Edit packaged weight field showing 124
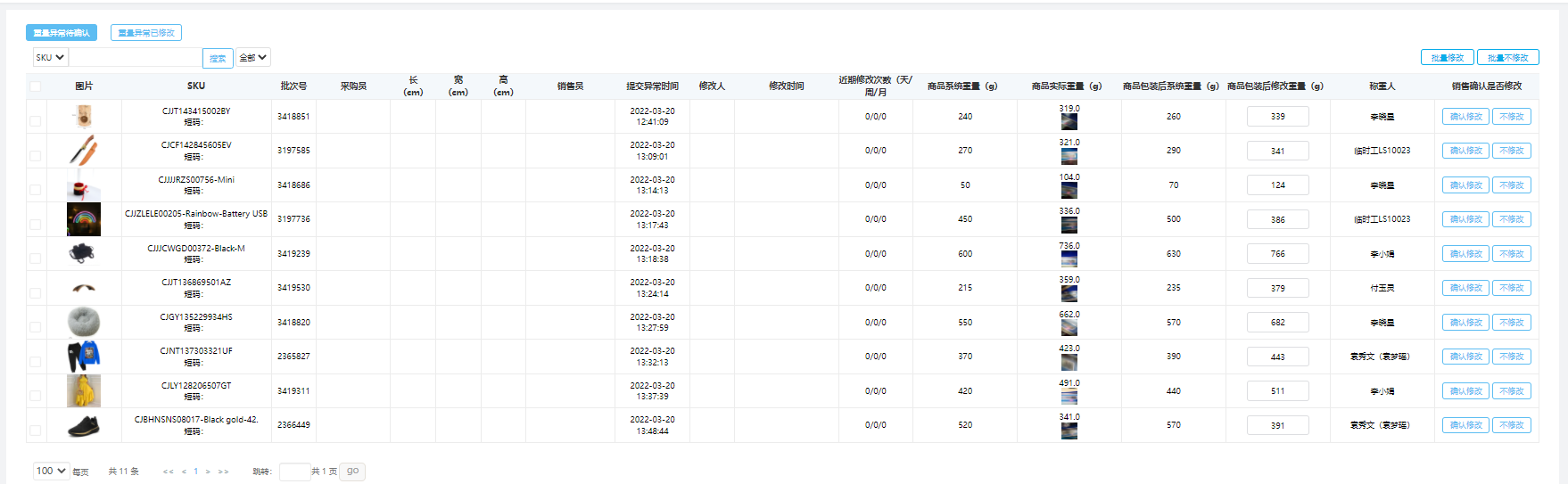Viewport: 1568px width, 484px height. click(1278, 185)
